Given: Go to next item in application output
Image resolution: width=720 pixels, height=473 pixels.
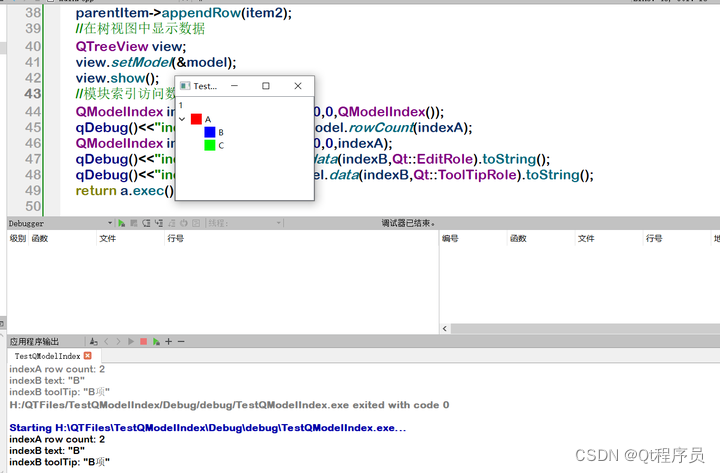Looking at the screenshot, I should (x=118, y=342).
